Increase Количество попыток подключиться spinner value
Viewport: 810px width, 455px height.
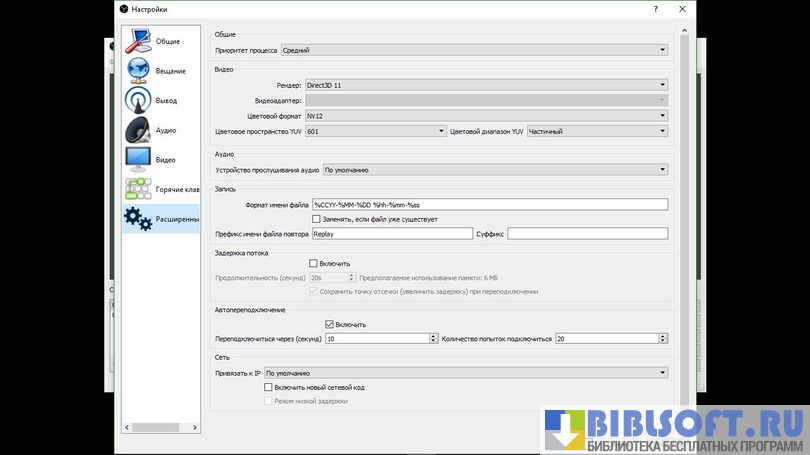click(x=663, y=336)
